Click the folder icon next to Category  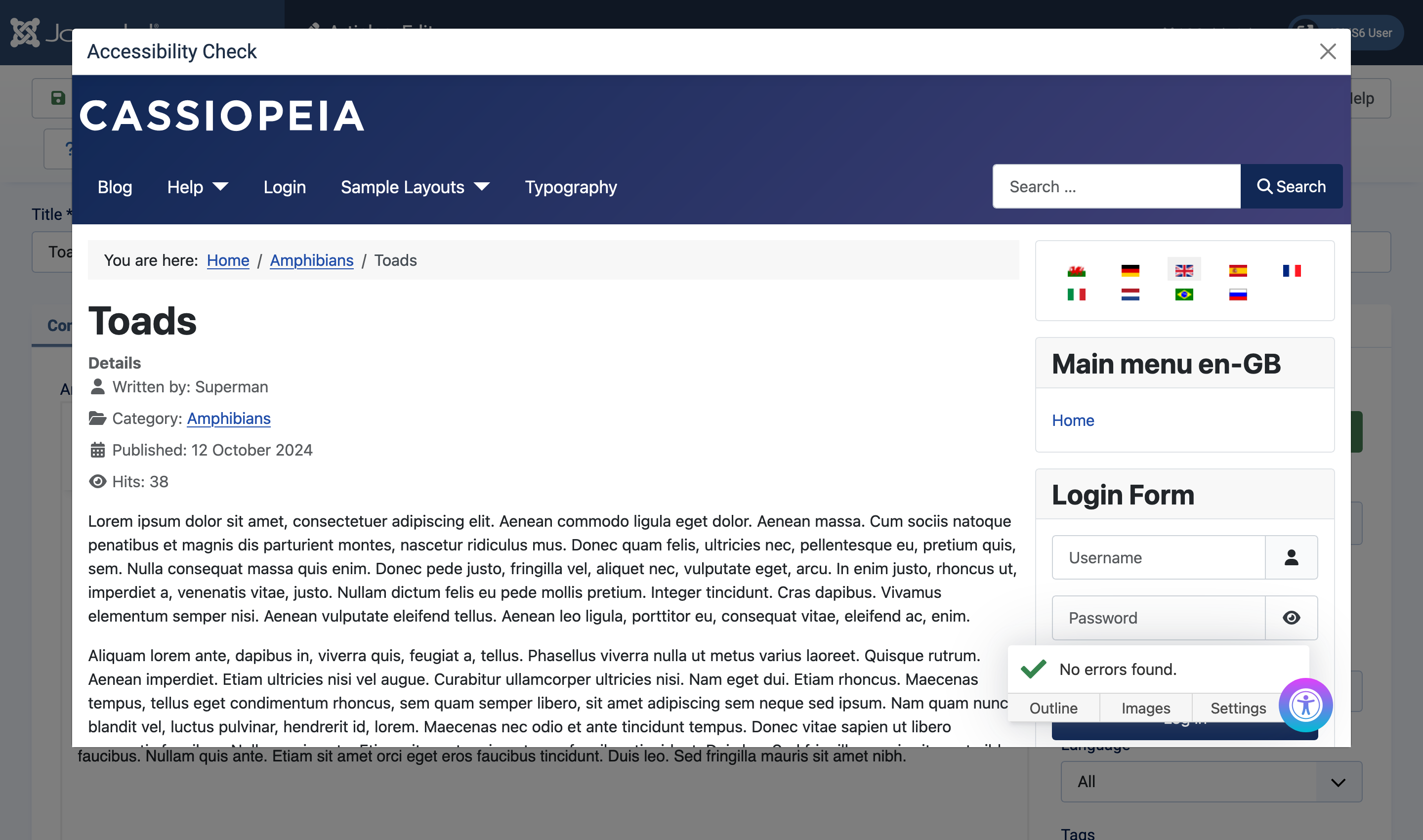98,419
